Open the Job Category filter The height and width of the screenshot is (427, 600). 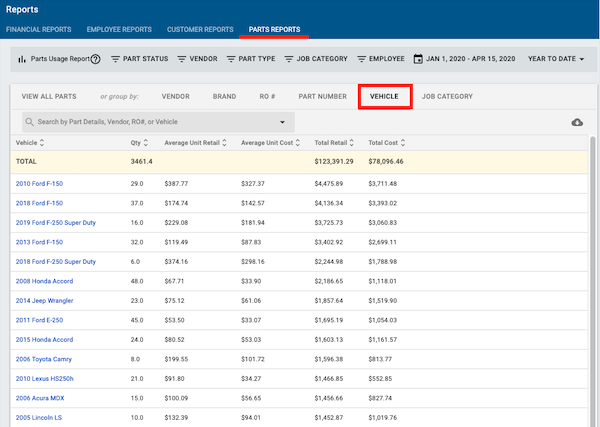pyautogui.click(x=316, y=59)
